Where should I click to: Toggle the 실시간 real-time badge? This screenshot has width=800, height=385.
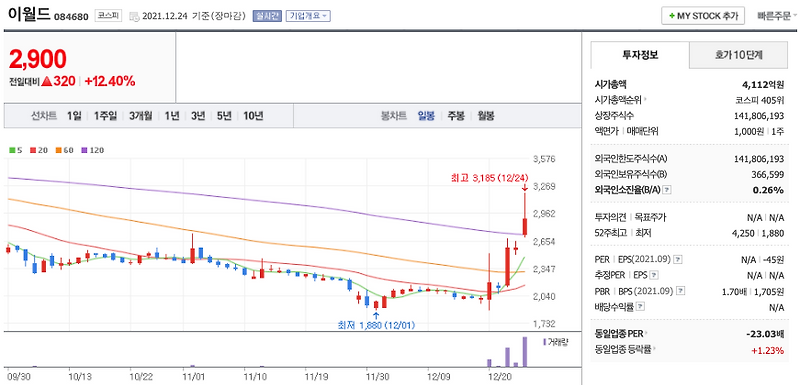click(x=267, y=16)
